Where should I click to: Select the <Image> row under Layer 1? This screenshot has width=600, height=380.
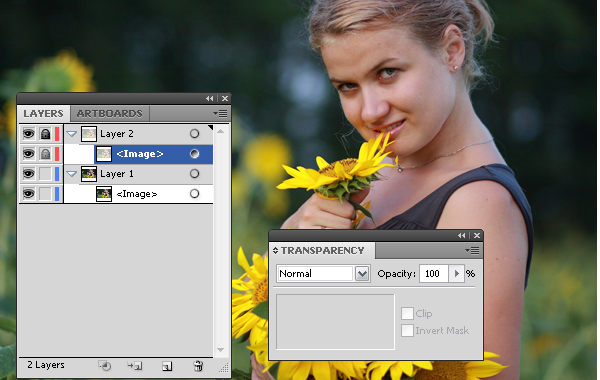click(x=137, y=194)
